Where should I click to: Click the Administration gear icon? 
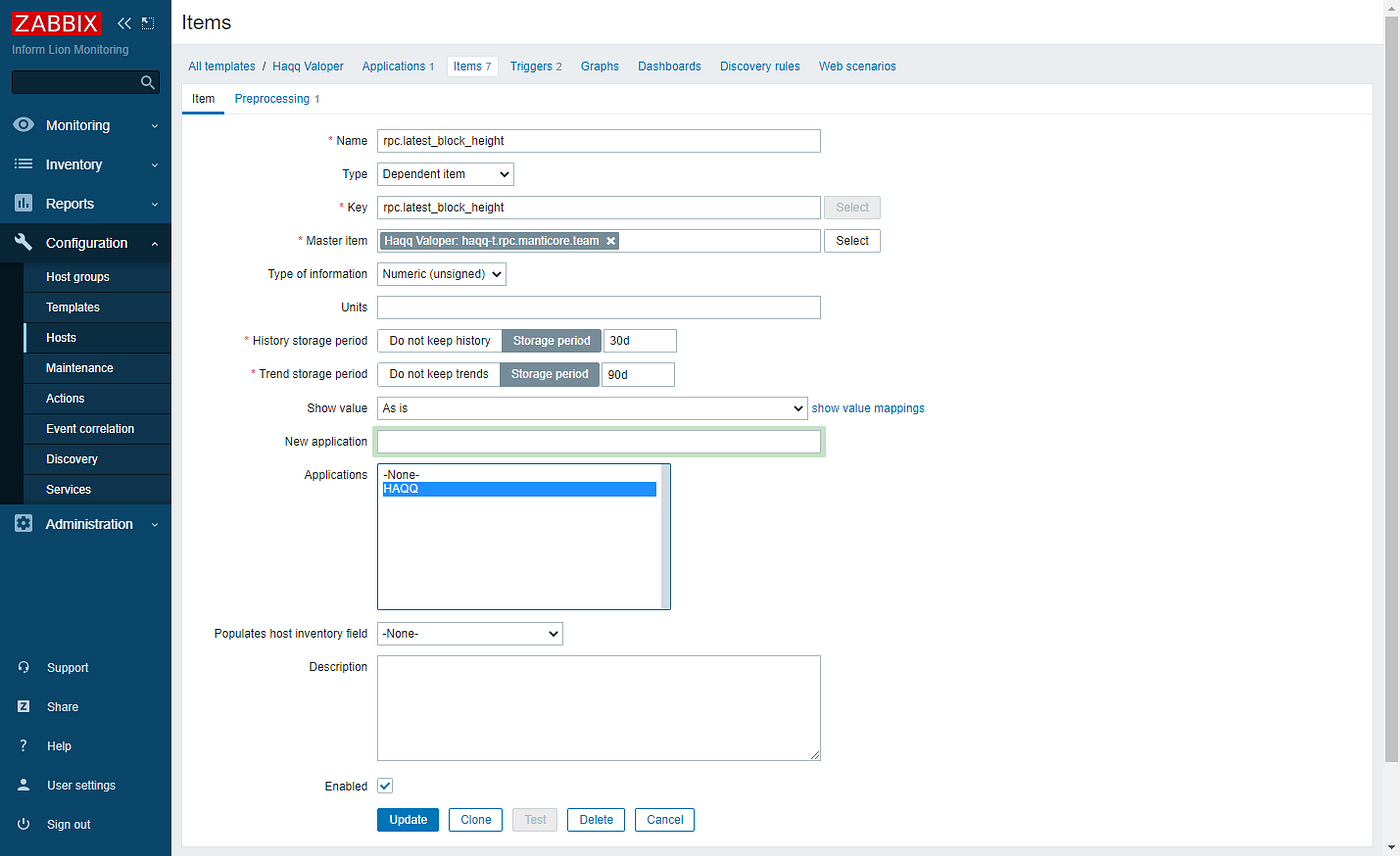24,524
